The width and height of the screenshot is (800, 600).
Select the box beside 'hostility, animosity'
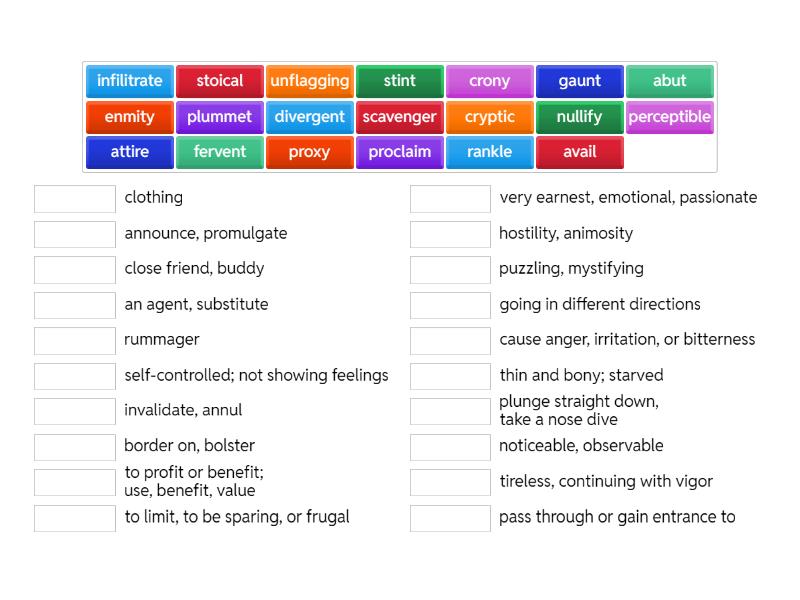(450, 234)
